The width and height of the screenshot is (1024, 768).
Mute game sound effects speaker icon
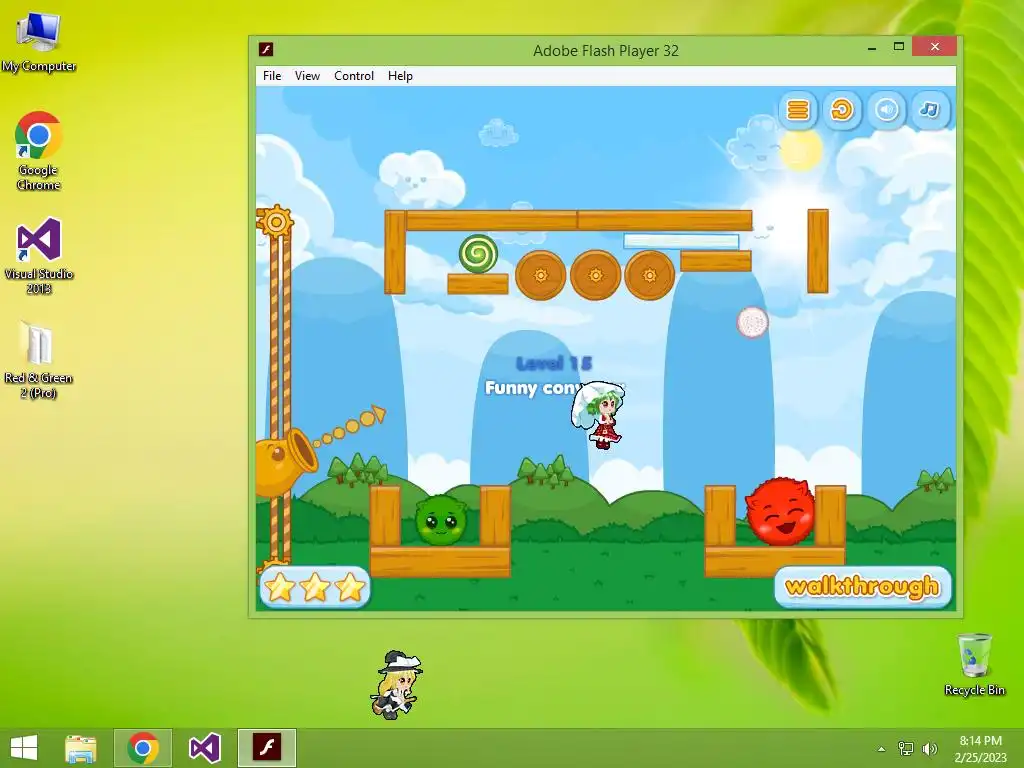click(886, 110)
